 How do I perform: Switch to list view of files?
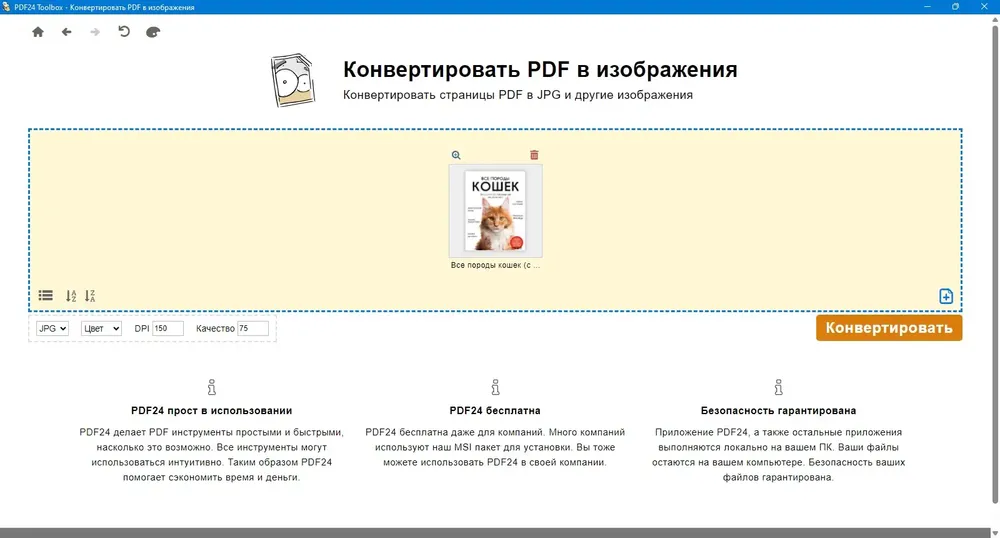tap(45, 295)
